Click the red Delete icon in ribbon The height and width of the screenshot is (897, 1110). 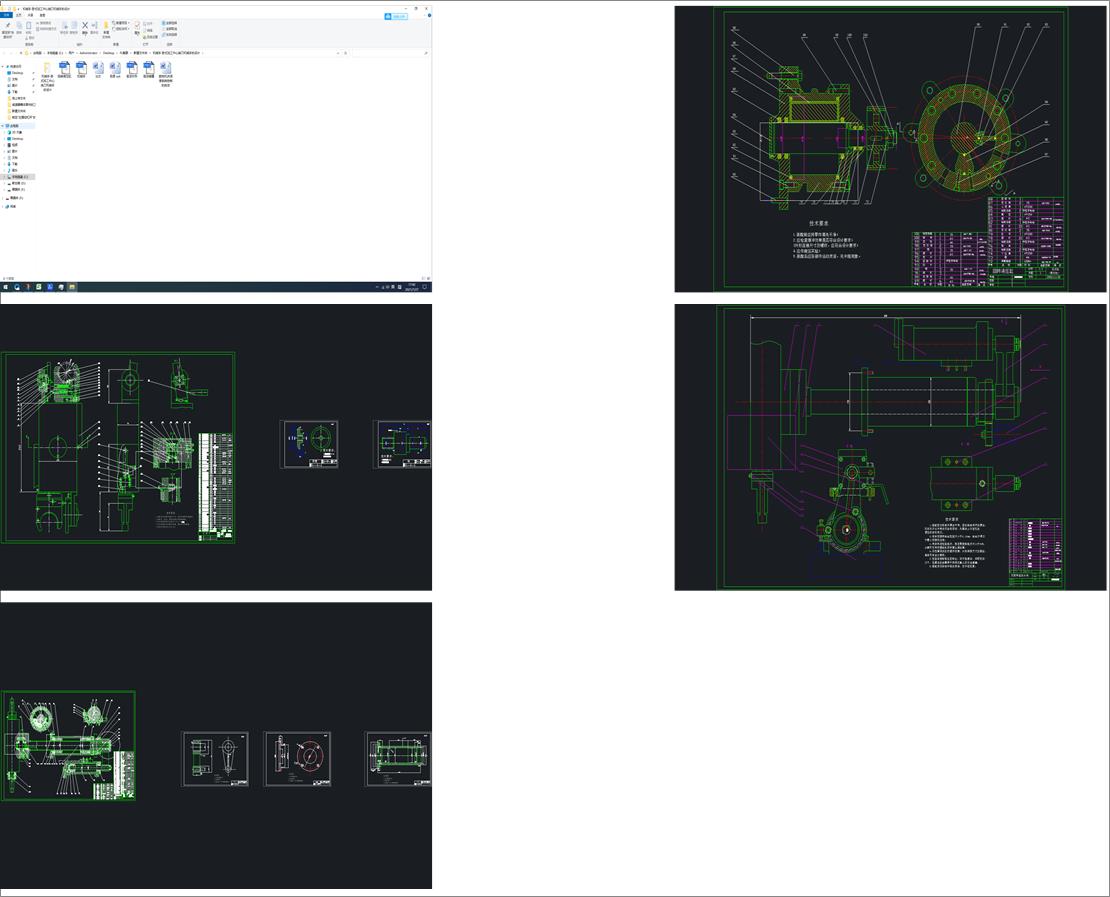coord(84,27)
